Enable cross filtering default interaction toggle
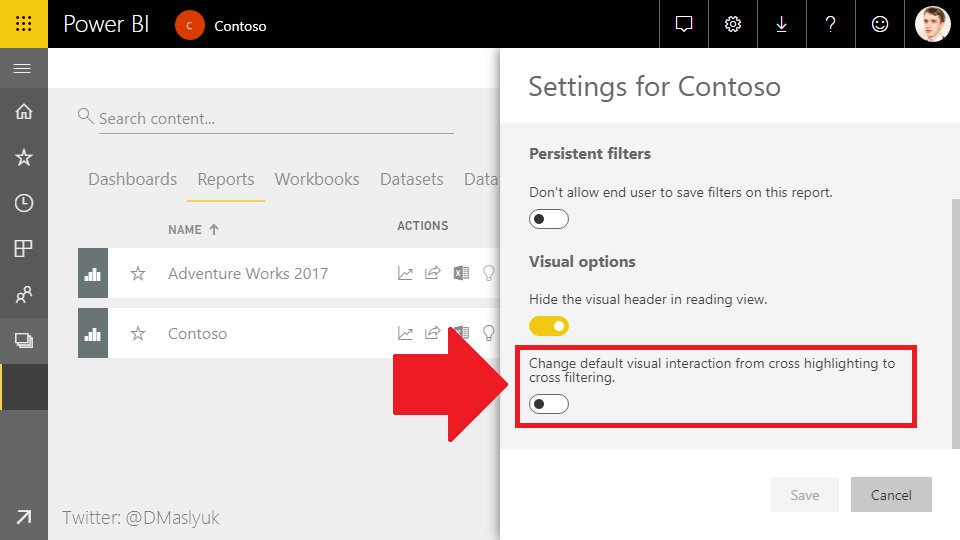Image resolution: width=960 pixels, height=540 pixels. 549,404
